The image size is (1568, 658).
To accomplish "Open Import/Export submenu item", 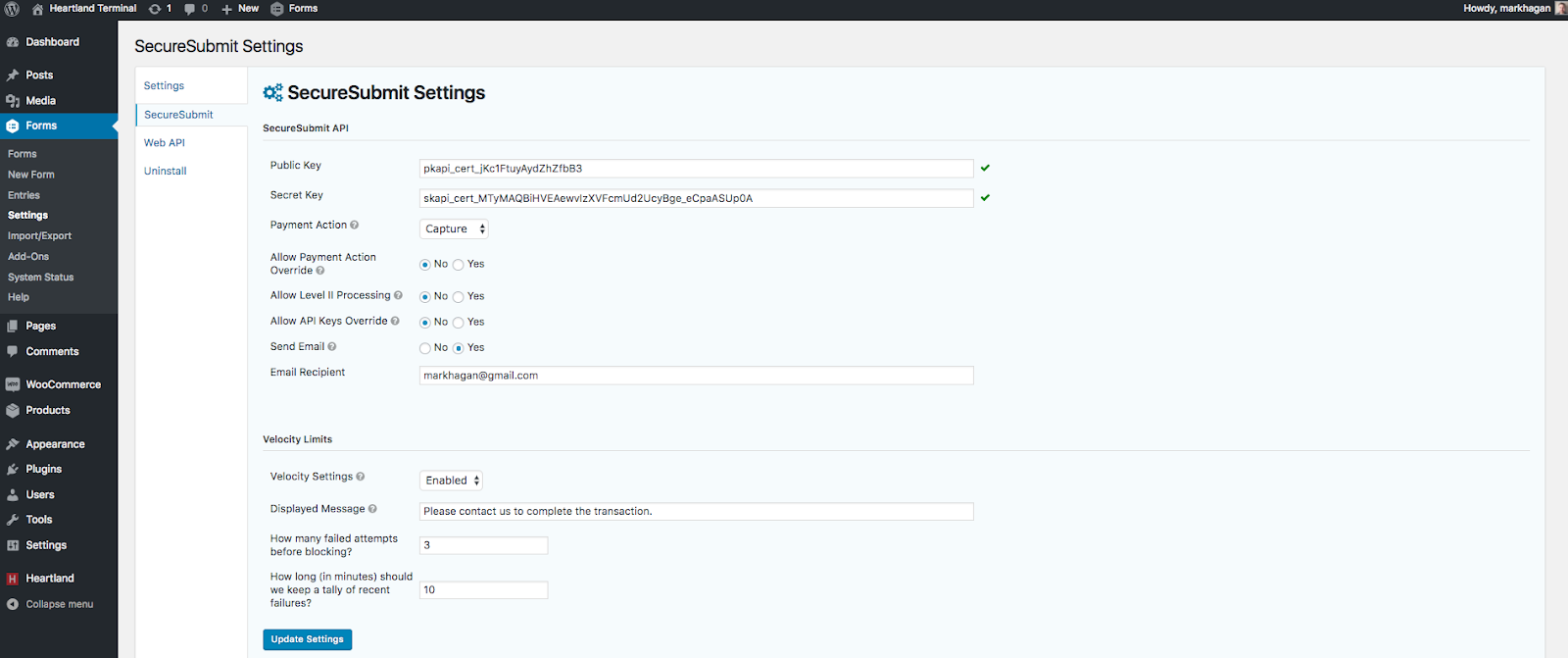I will click(x=39, y=236).
